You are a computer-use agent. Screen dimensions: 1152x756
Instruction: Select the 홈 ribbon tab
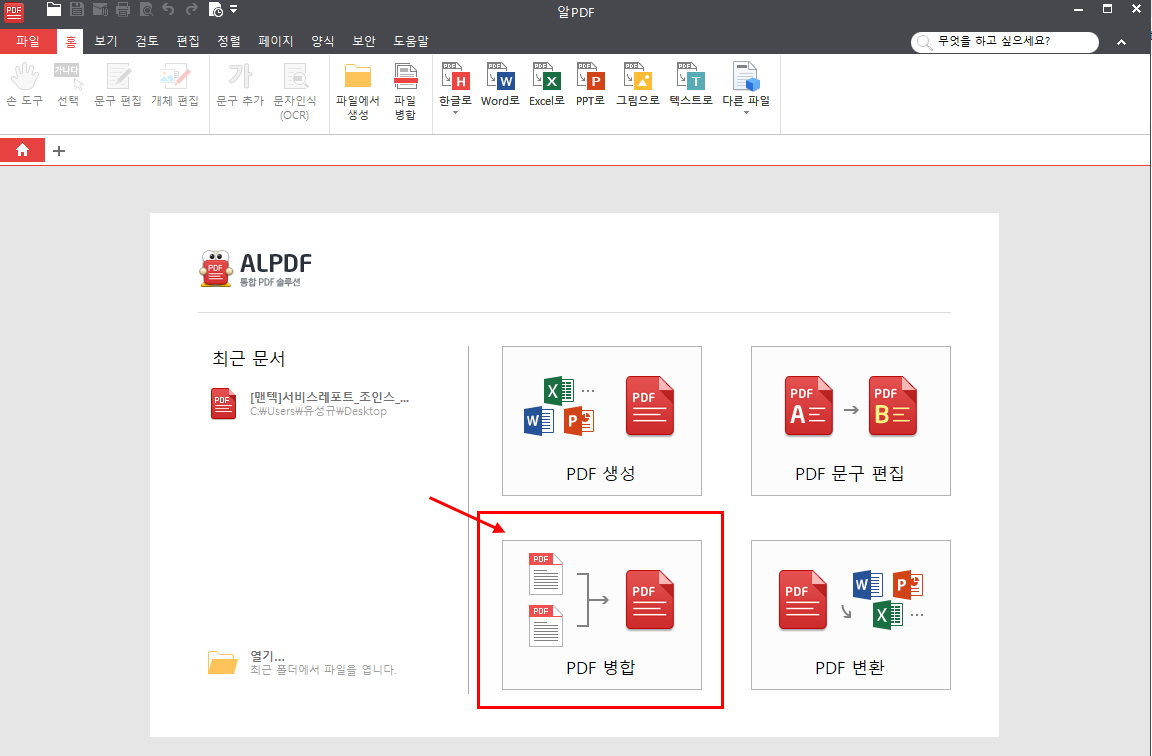(x=71, y=41)
